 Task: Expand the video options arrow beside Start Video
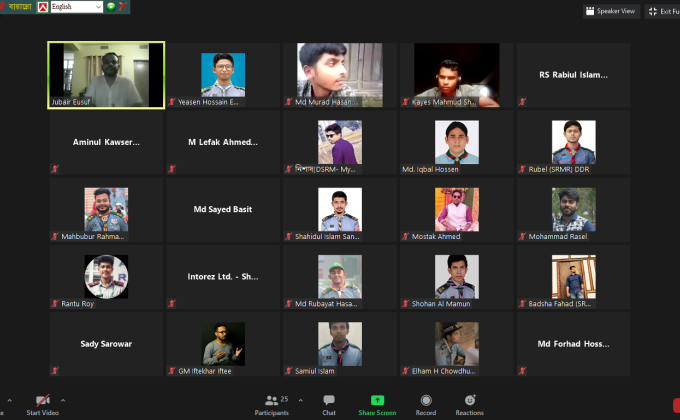click(x=63, y=399)
